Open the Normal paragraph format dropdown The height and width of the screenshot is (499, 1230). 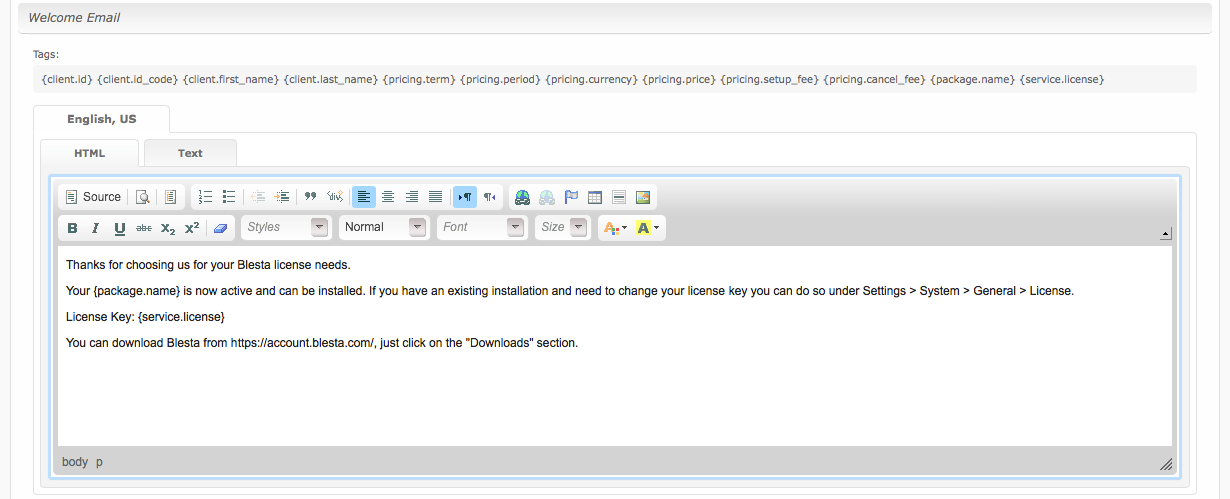(x=384, y=227)
